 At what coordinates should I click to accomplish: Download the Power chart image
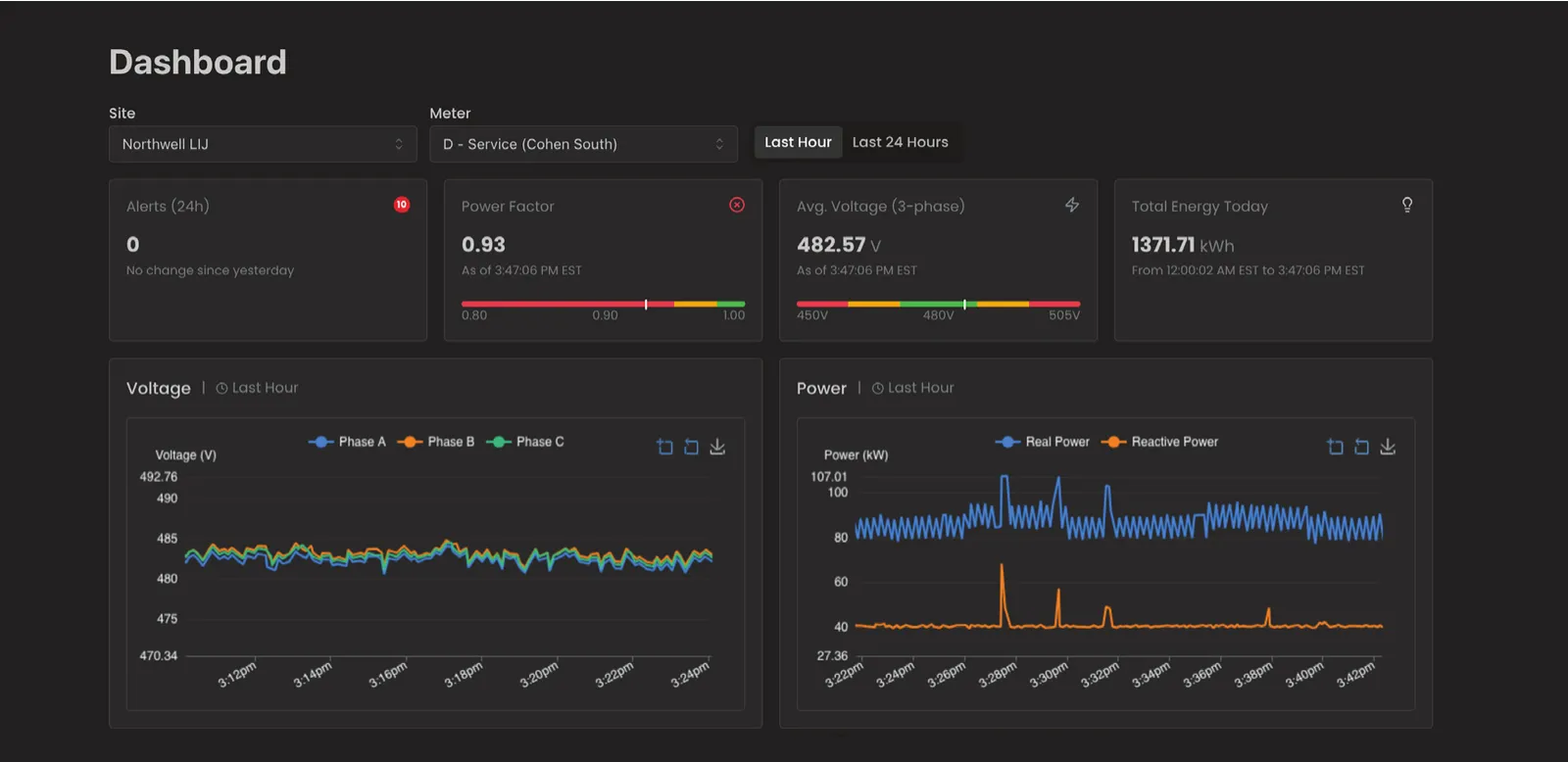(1388, 447)
